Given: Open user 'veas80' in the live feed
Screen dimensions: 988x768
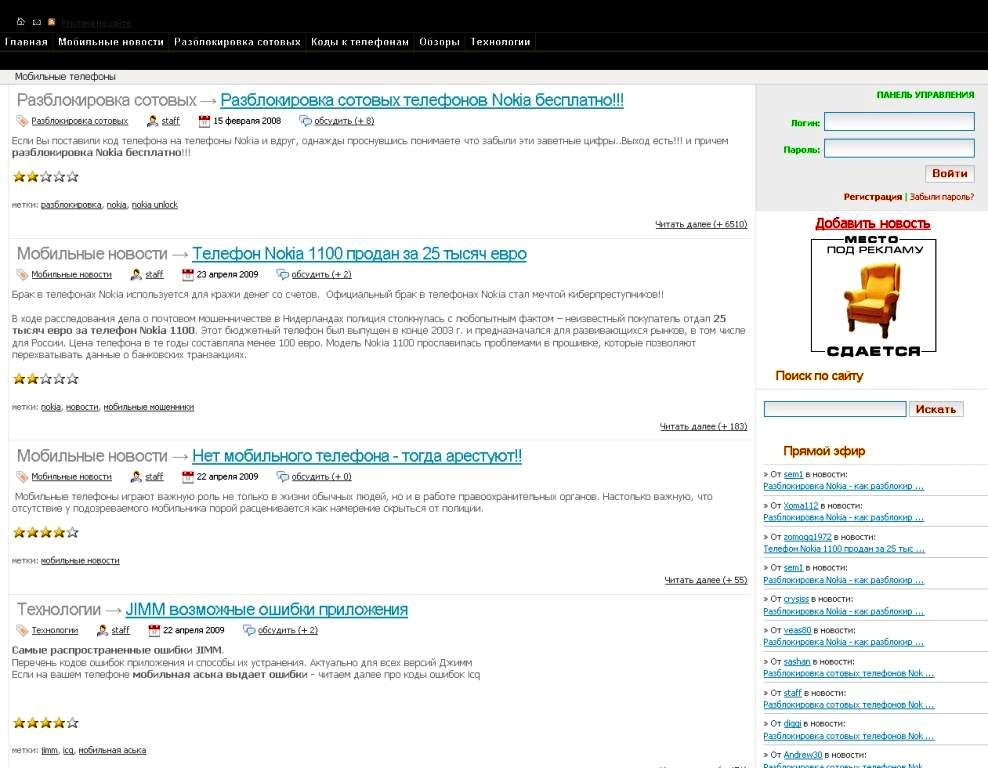Looking at the screenshot, I should pyautogui.click(x=797, y=631).
